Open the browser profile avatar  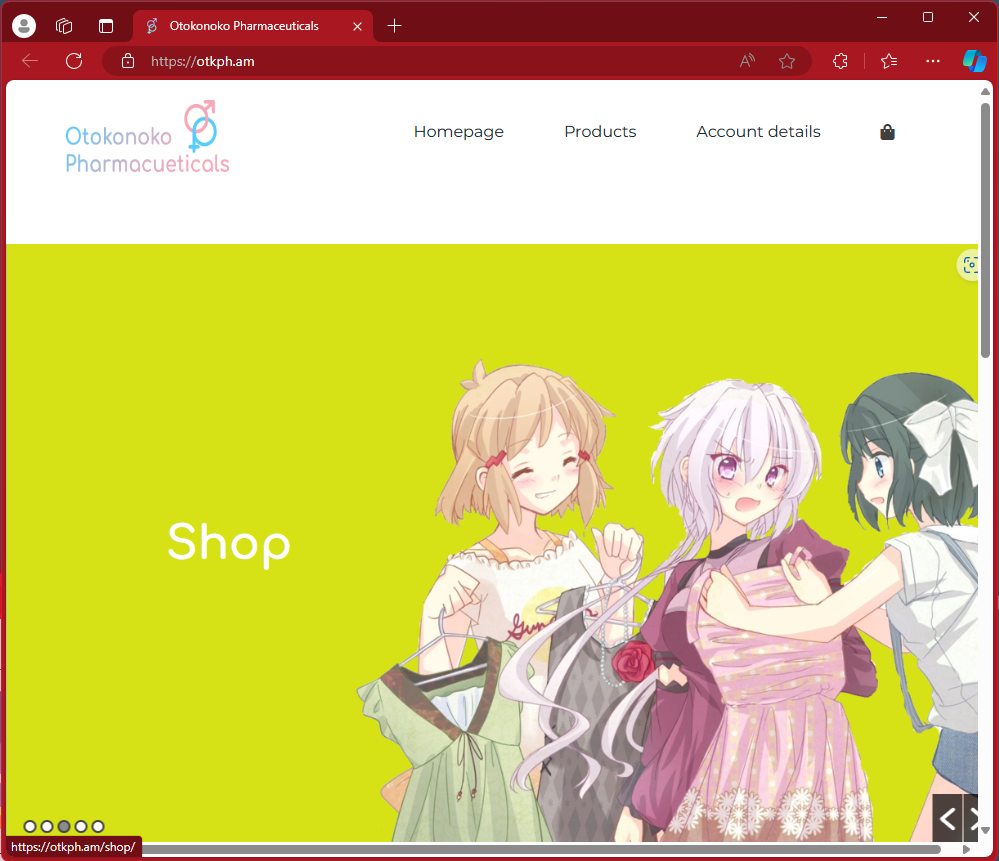[x=24, y=26]
